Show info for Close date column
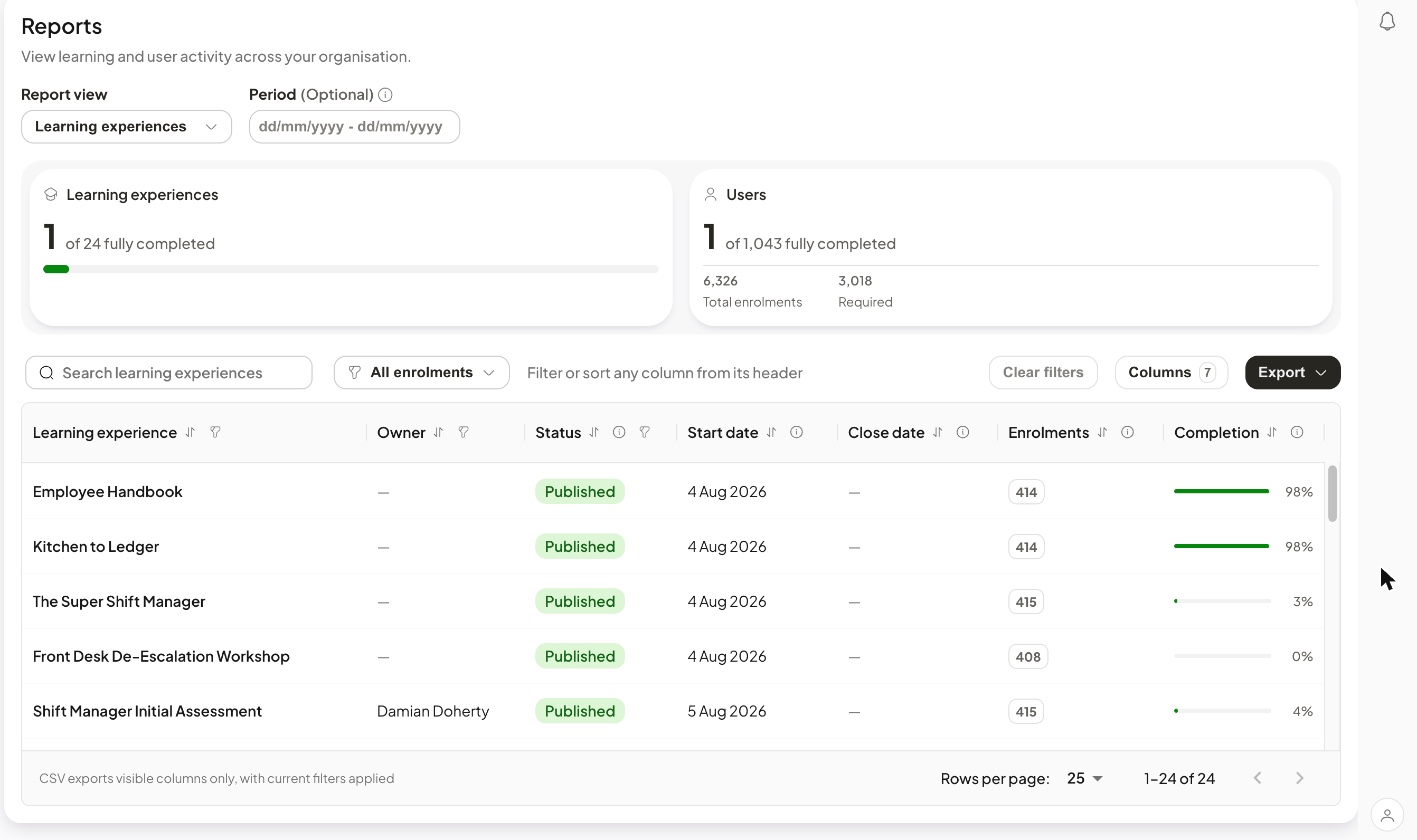 [x=963, y=433]
